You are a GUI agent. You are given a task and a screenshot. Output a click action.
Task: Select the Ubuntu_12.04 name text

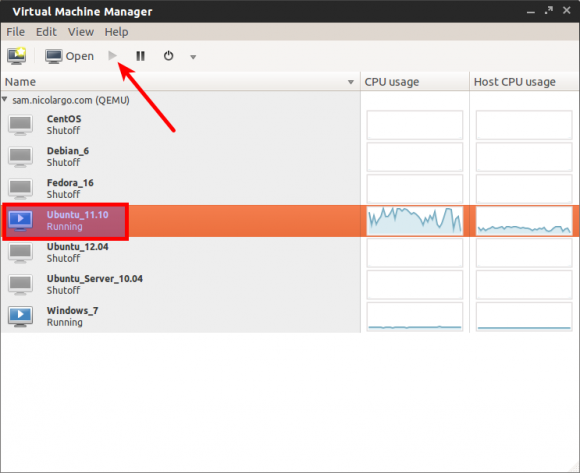coord(77,247)
